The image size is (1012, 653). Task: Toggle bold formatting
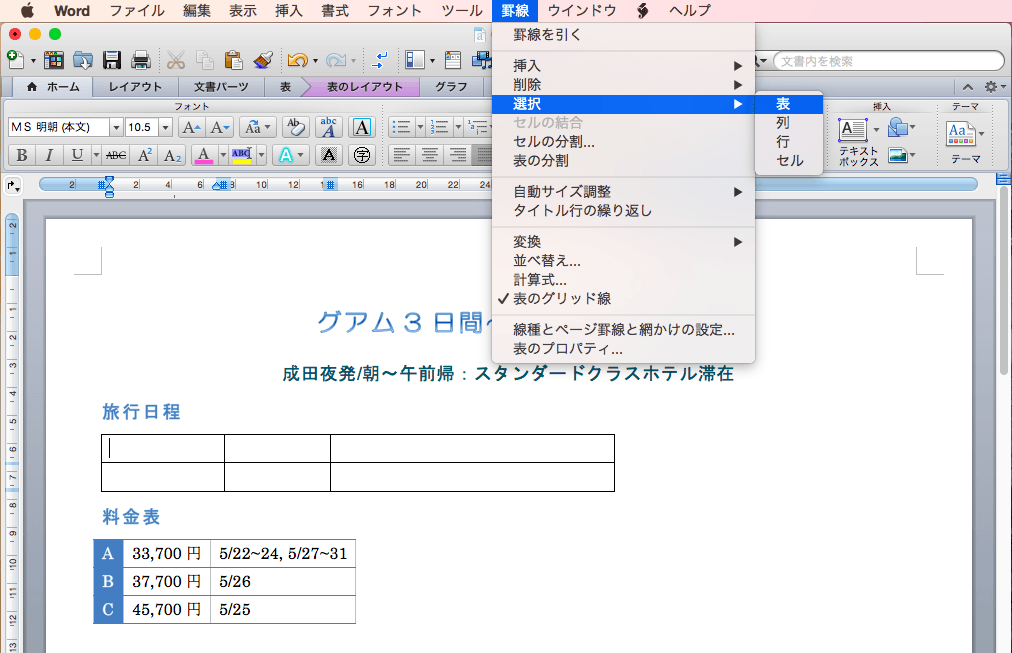tap(21, 155)
